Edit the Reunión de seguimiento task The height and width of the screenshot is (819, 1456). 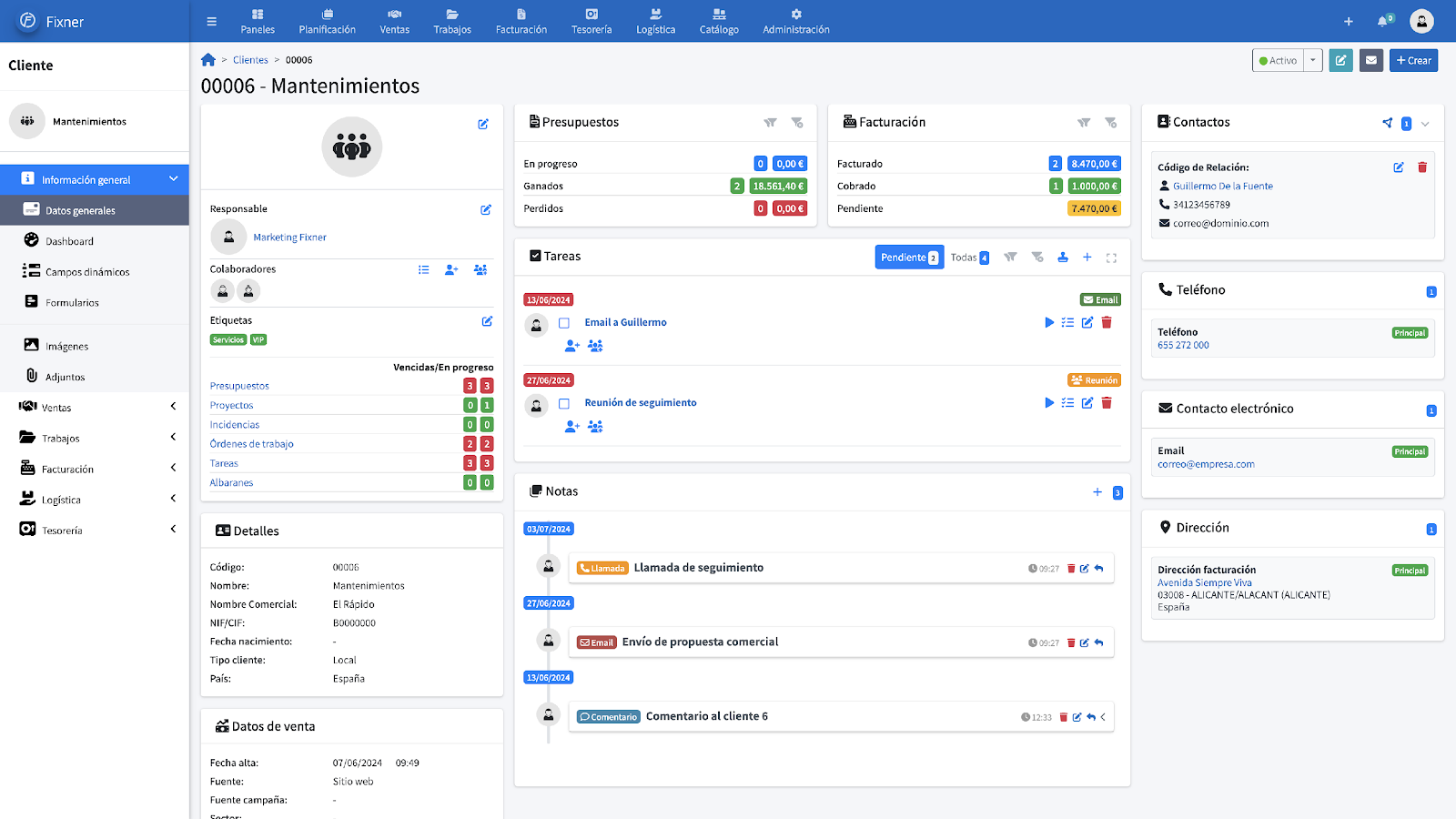point(1087,403)
